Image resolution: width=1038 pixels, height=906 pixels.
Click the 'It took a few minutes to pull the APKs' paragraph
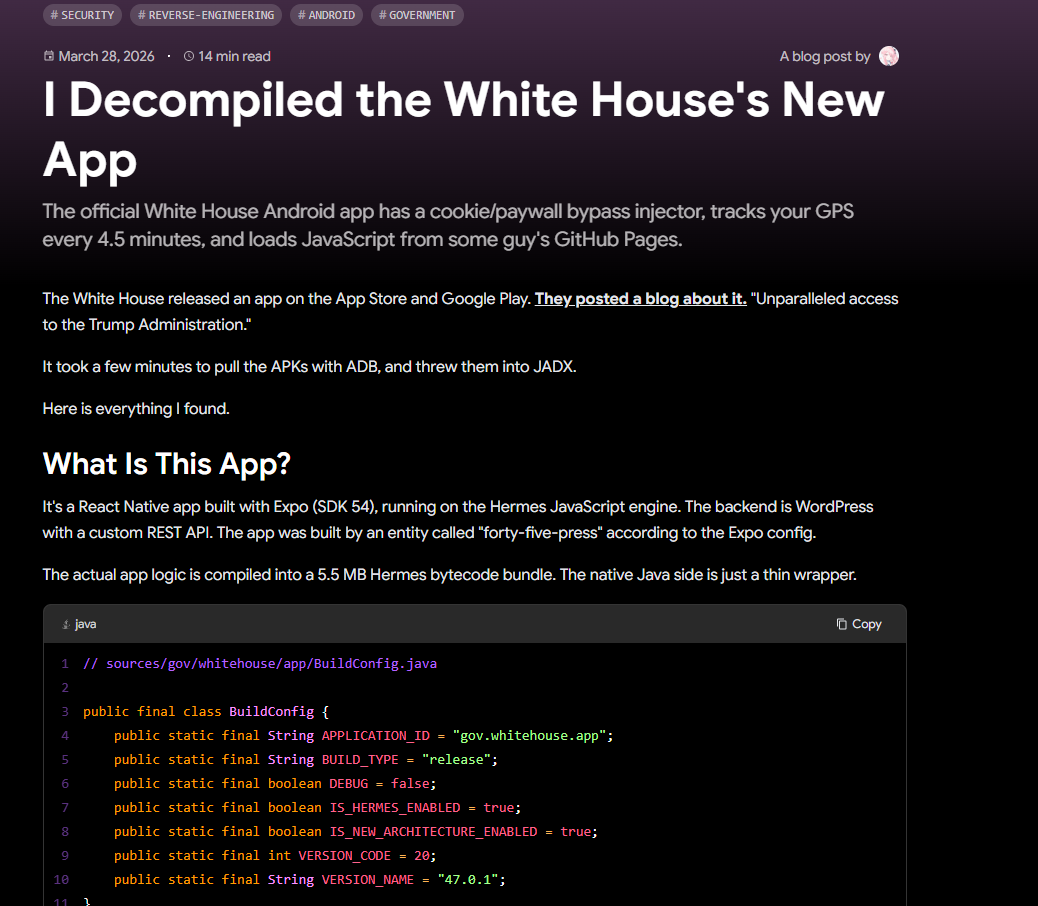point(309,367)
